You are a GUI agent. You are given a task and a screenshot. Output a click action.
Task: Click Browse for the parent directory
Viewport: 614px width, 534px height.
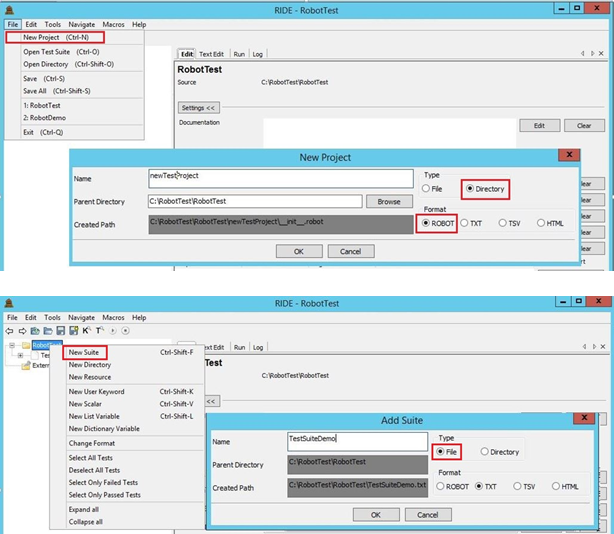[x=389, y=202]
